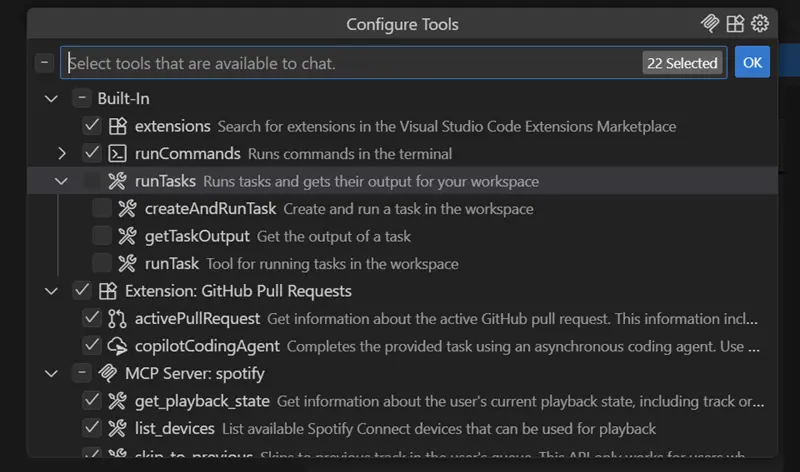Enable the runTasks checkbox
Viewport: 800px width, 472px height.
click(x=92, y=181)
